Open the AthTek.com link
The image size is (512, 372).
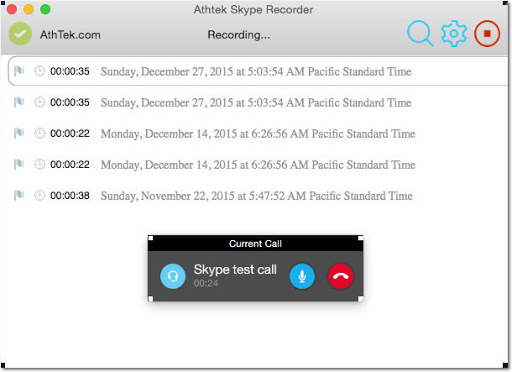click(70, 35)
